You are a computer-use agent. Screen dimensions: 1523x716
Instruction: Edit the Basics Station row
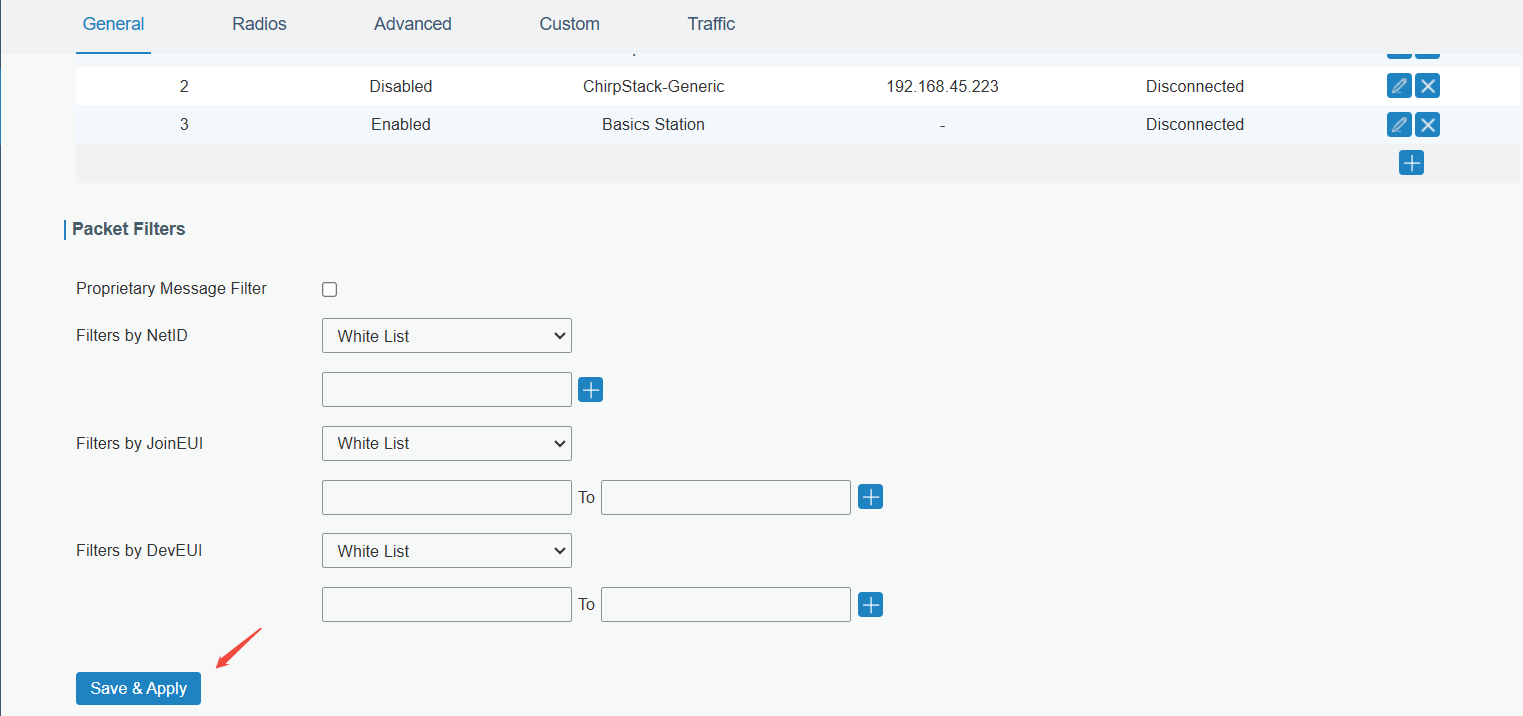point(1400,124)
